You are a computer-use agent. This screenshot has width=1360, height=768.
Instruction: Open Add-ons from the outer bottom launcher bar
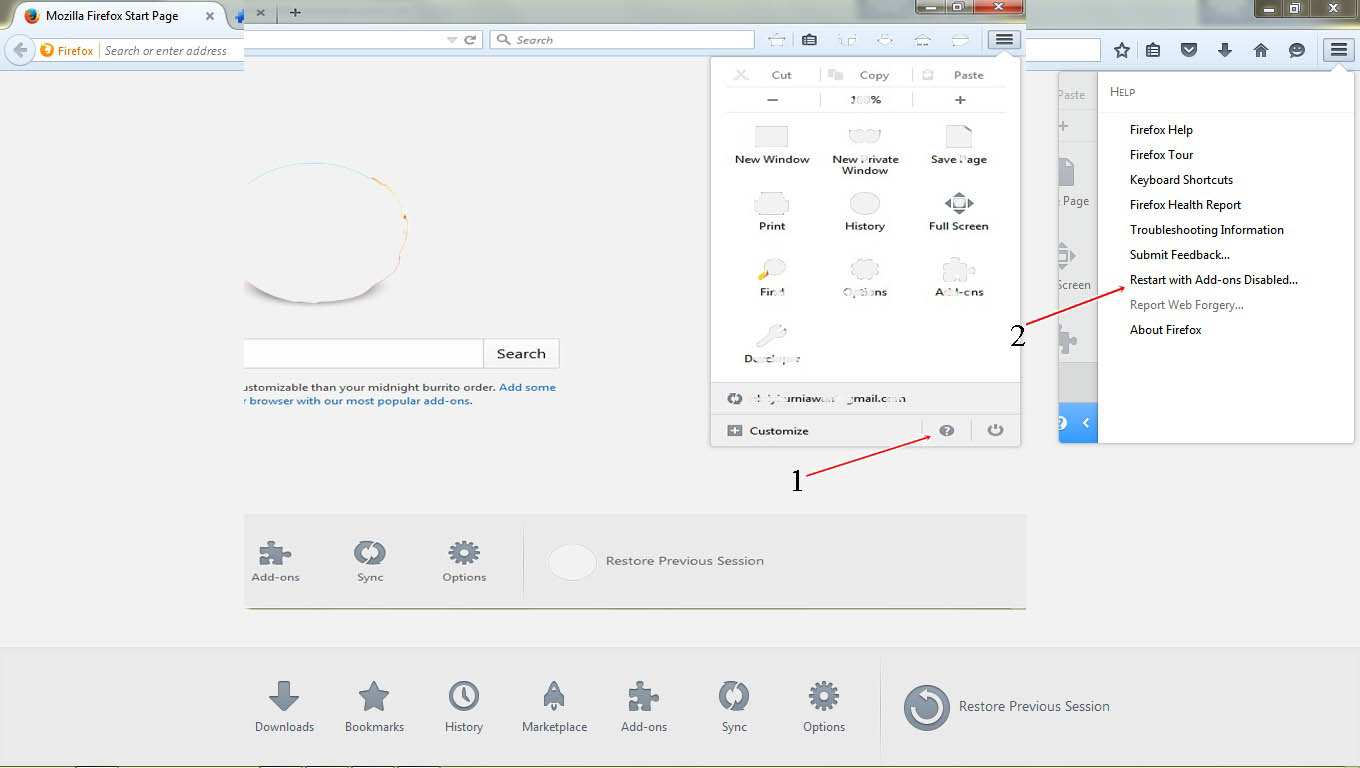644,707
